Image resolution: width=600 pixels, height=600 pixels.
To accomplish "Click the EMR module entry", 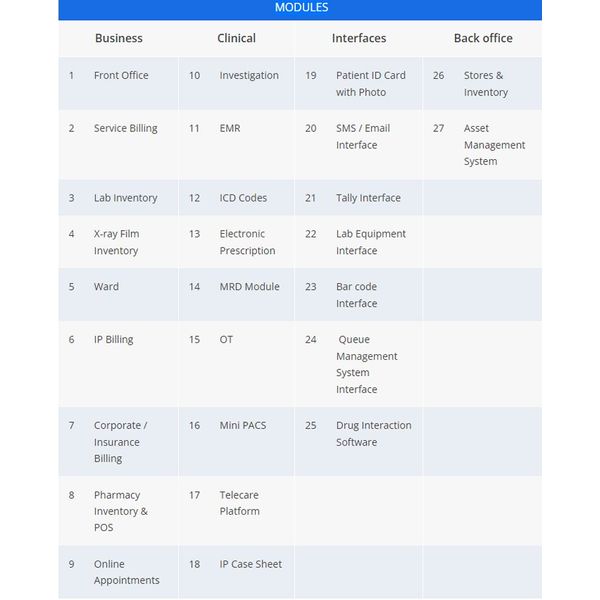I will [x=230, y=128].
